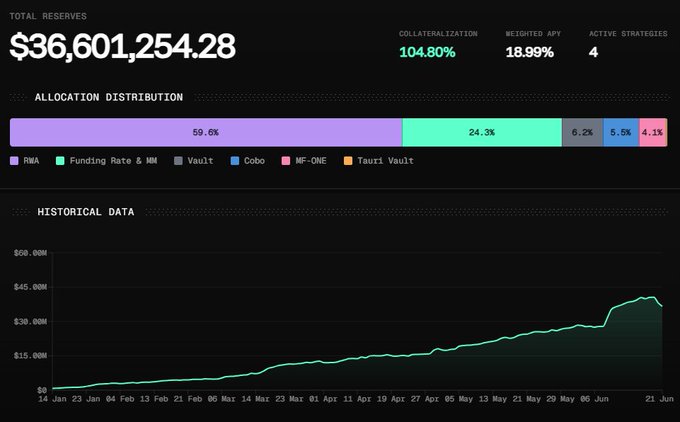Click the 21 Feb x-axis date

coord(188,399)
